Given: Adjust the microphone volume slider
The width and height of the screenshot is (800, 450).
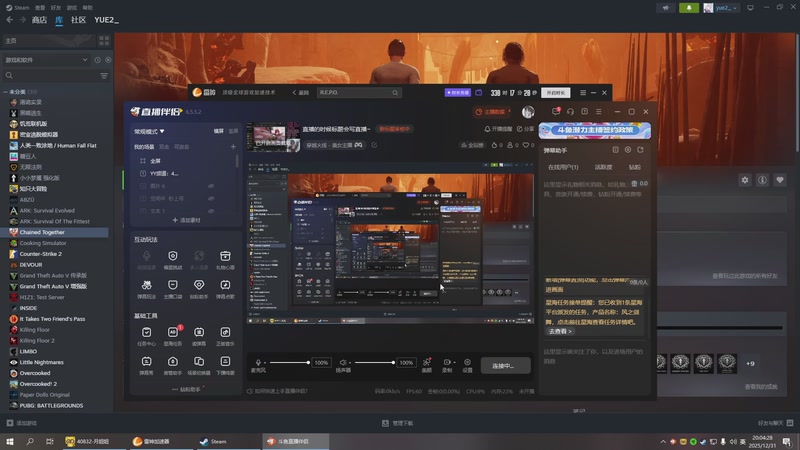Looking at the screenshot, I should 290,363.
